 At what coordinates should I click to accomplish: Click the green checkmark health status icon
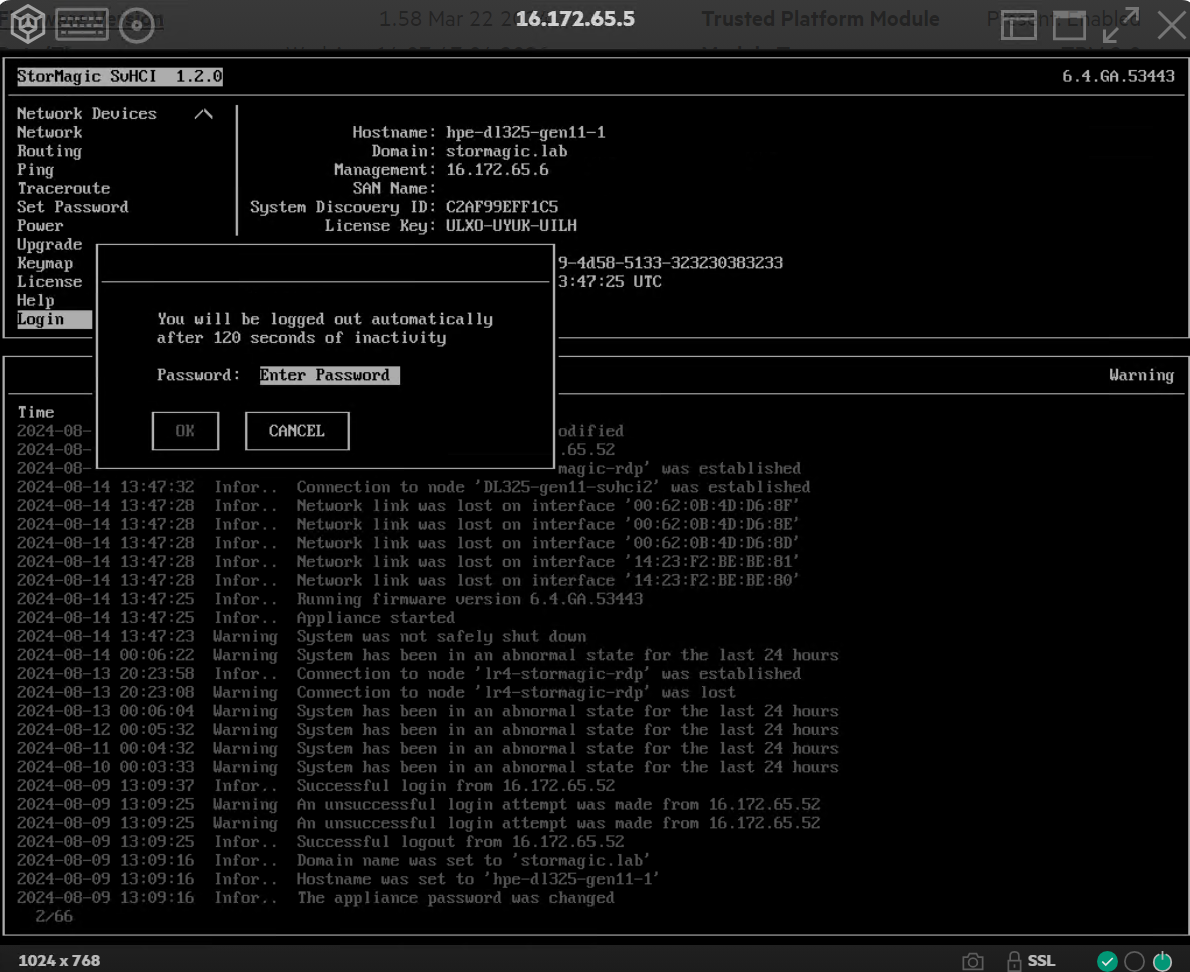1107,961
